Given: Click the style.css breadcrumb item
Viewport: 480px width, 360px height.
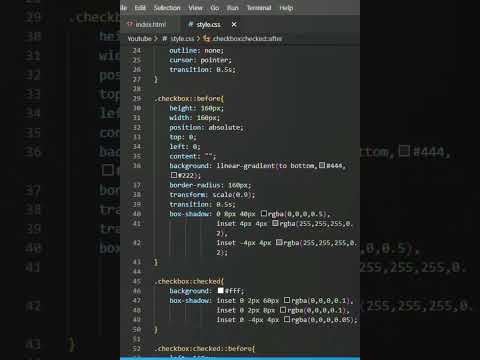Looking at the screenshot, I should click(x=182, y=39).
